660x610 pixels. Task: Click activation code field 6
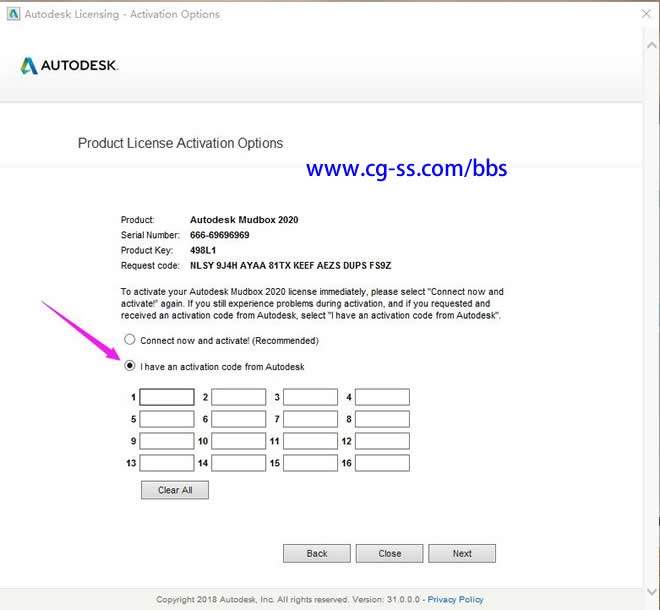(238, 419)
